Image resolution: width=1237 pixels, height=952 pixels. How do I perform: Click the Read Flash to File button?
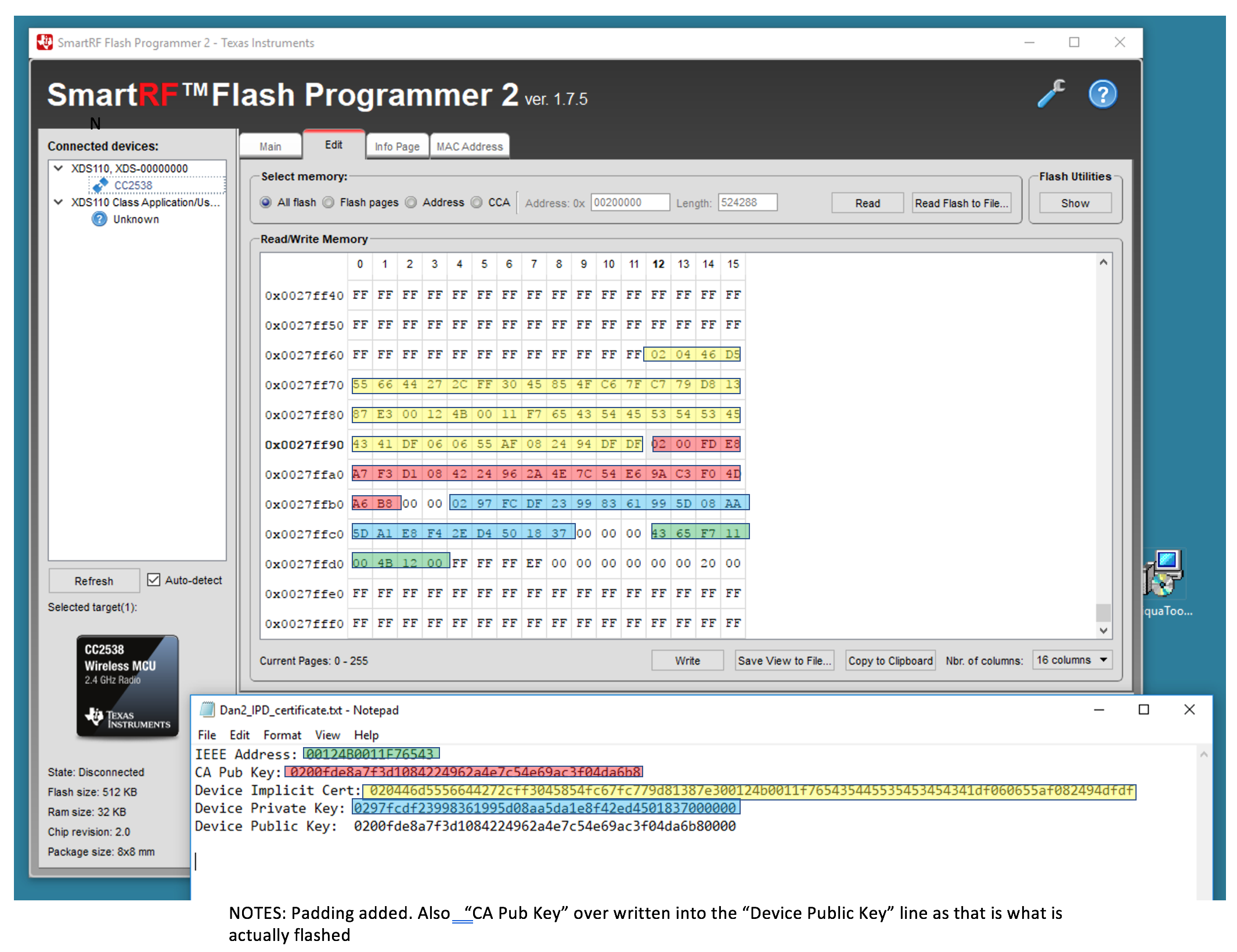[961, 203]
